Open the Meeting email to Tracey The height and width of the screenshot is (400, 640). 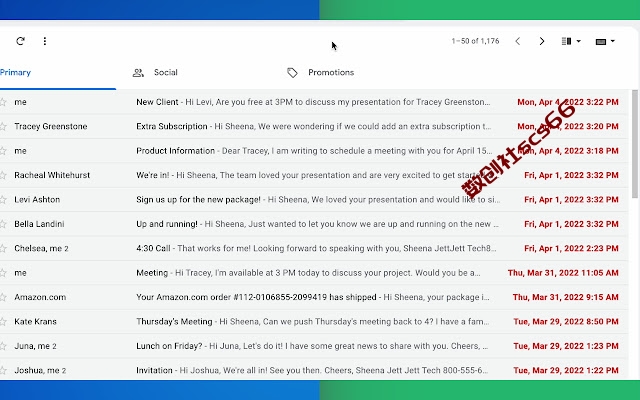313,273
